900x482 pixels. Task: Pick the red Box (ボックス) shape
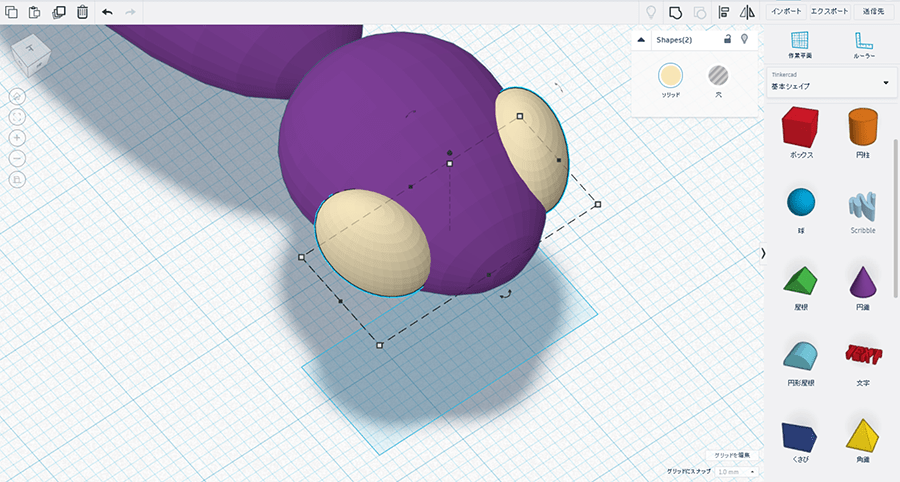(x=801, y=133)
